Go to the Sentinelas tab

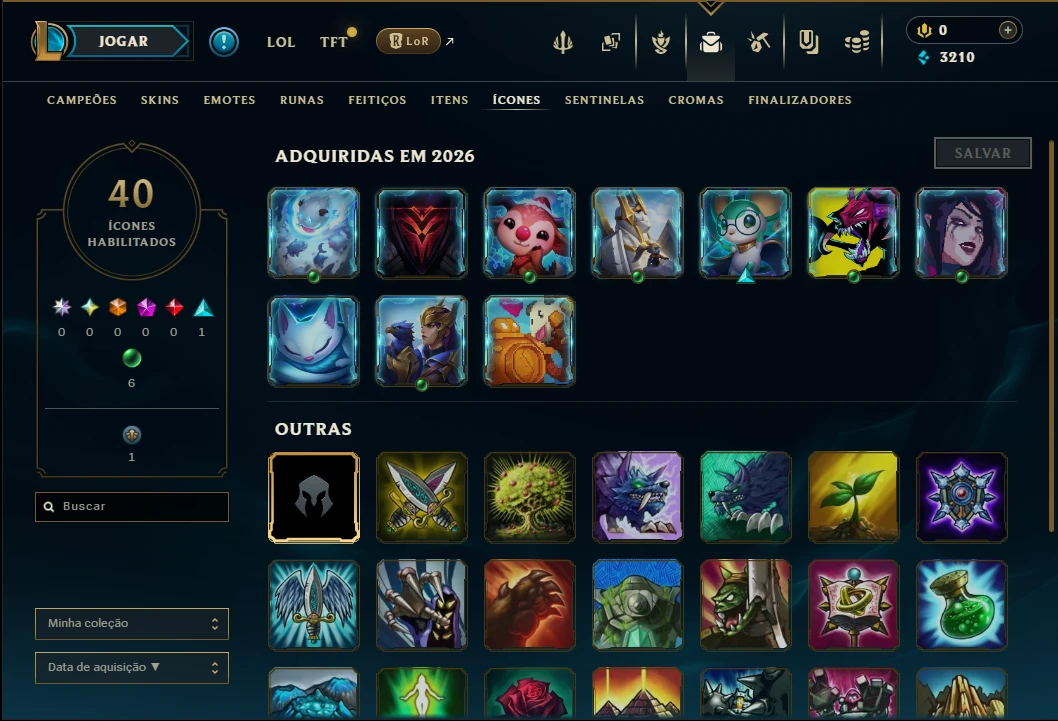605,100
